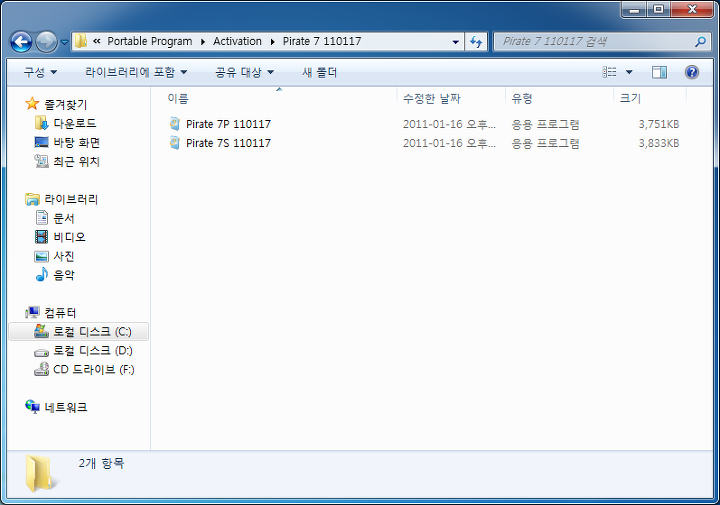Screen dimensions: 720x505
Task: Open 즐겨찾기 in the navigation pane
Action: click(x=66, y=105)
